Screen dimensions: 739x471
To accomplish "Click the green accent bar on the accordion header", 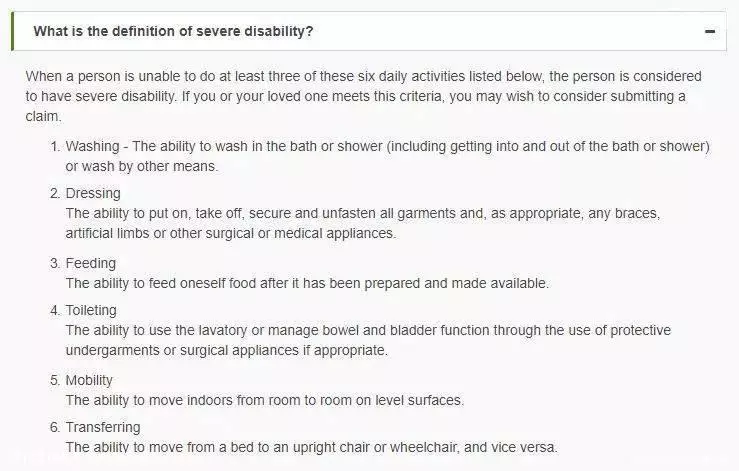I will coord(13,32).
